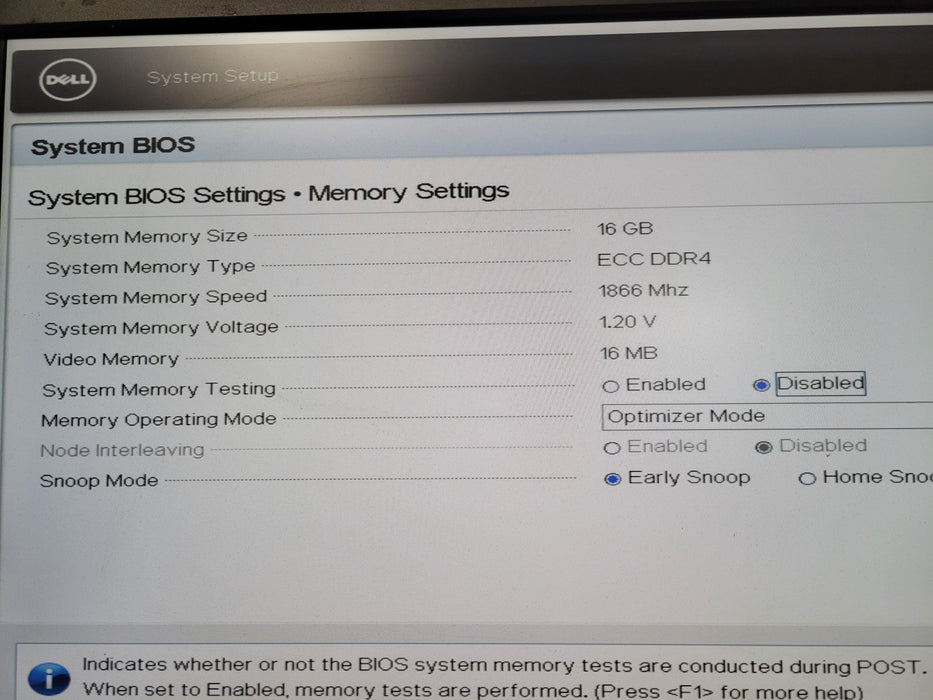This screenshot has height=700, width=933.
Task: Select the System Memory Size label
Action: [x=147, y=236]
